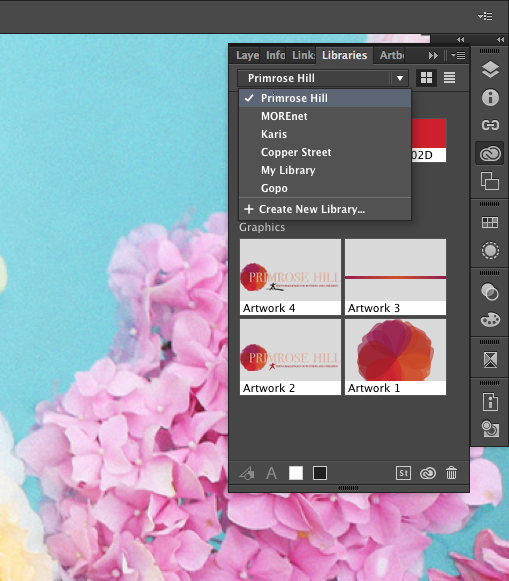Image resolution: width=509 pixels, height=581 pixels.
Task: Open the top bar options menu icon
Action: [485, 16]
